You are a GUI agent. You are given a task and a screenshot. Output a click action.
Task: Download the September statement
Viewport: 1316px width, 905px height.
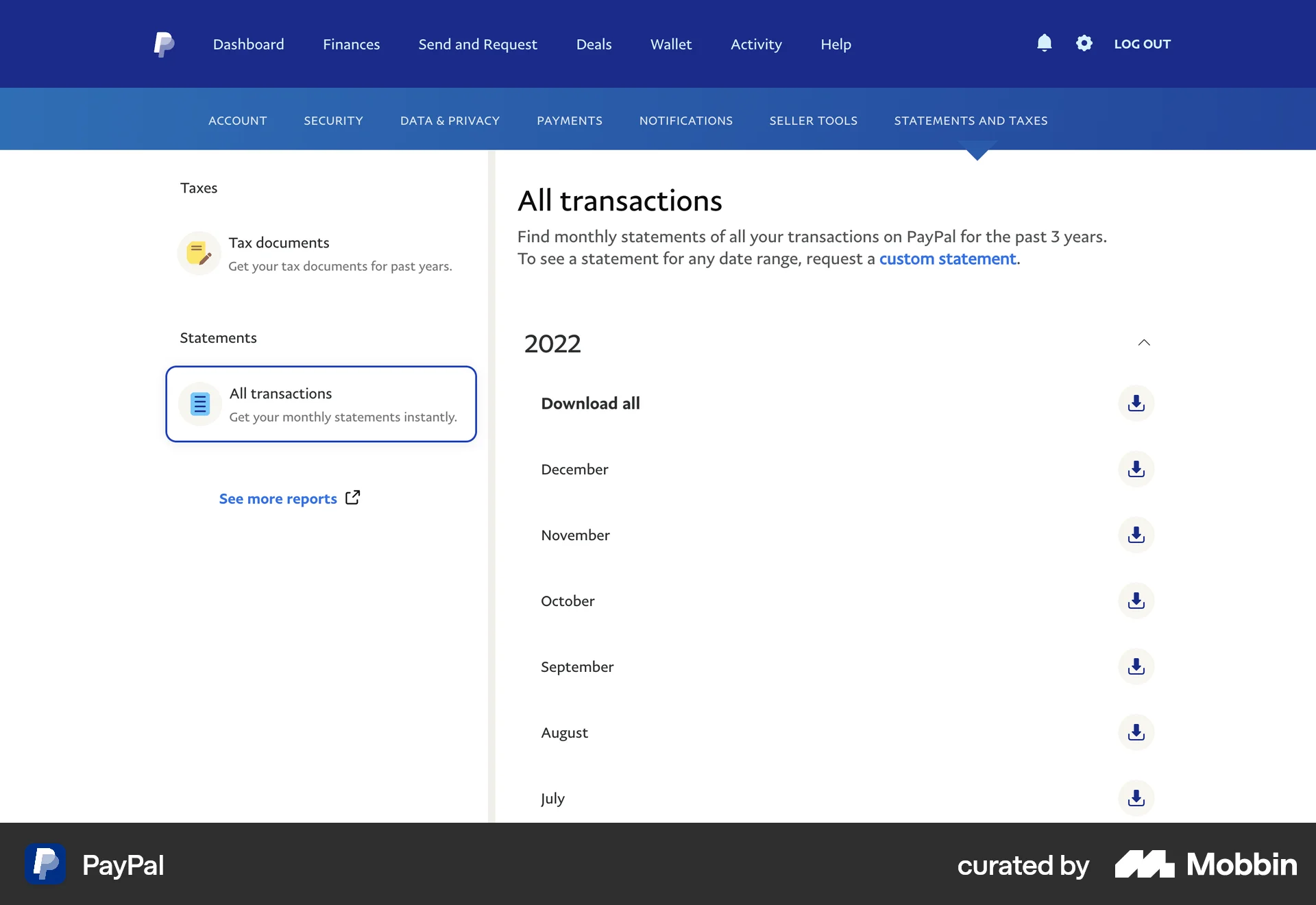(1136, 666)
